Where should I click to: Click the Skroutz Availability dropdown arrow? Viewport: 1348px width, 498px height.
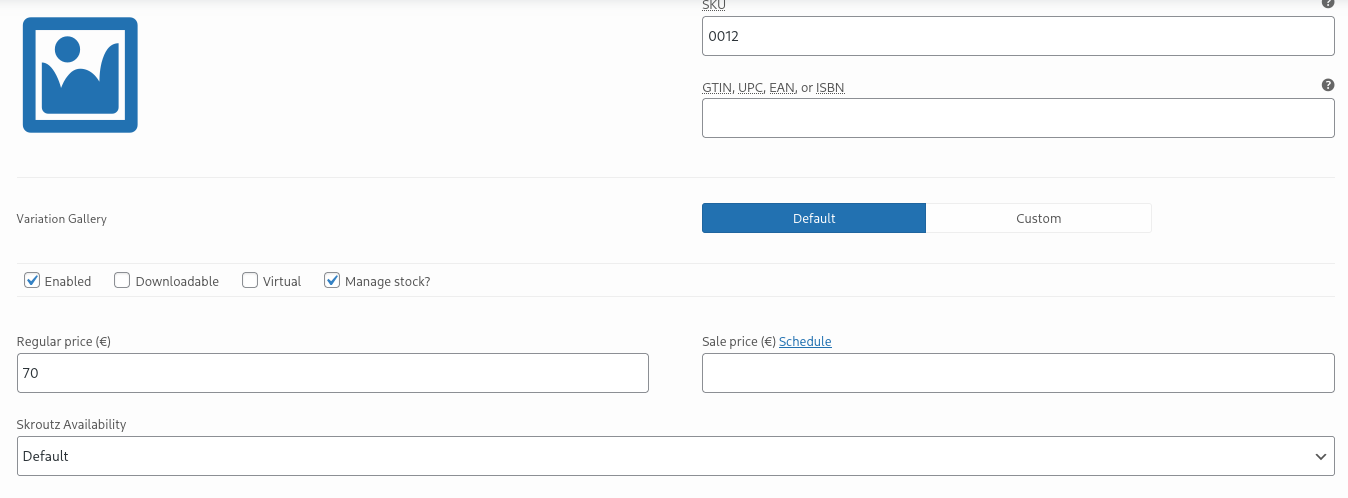point(1321,456)
